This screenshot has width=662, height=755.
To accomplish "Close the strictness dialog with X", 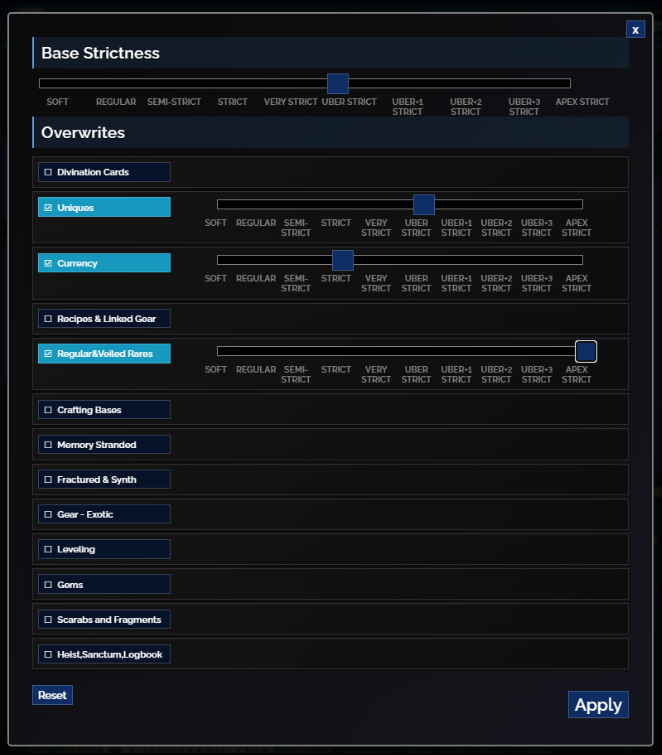I will (x=635, y=29).
